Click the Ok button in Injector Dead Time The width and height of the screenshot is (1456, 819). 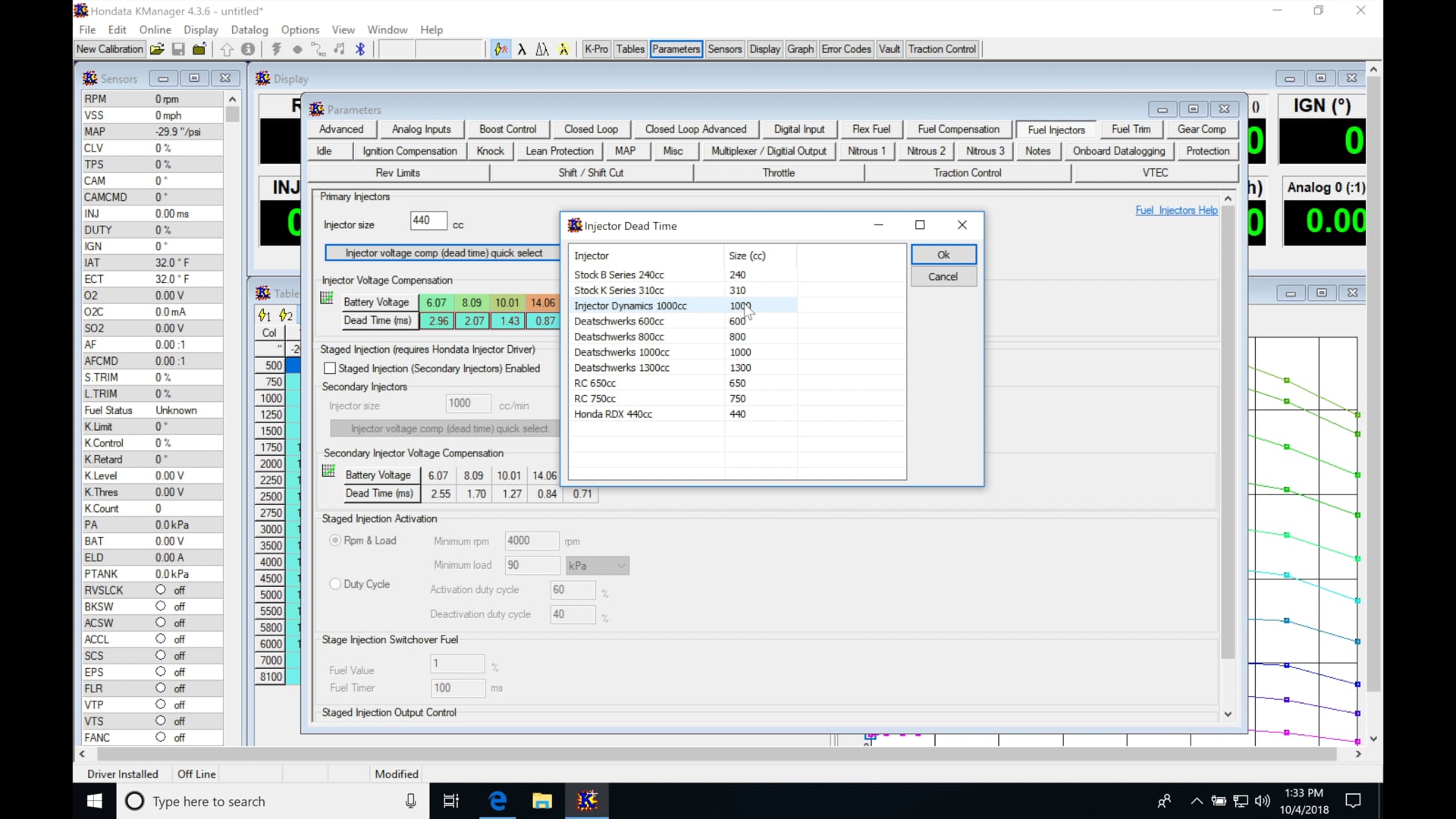943,254
